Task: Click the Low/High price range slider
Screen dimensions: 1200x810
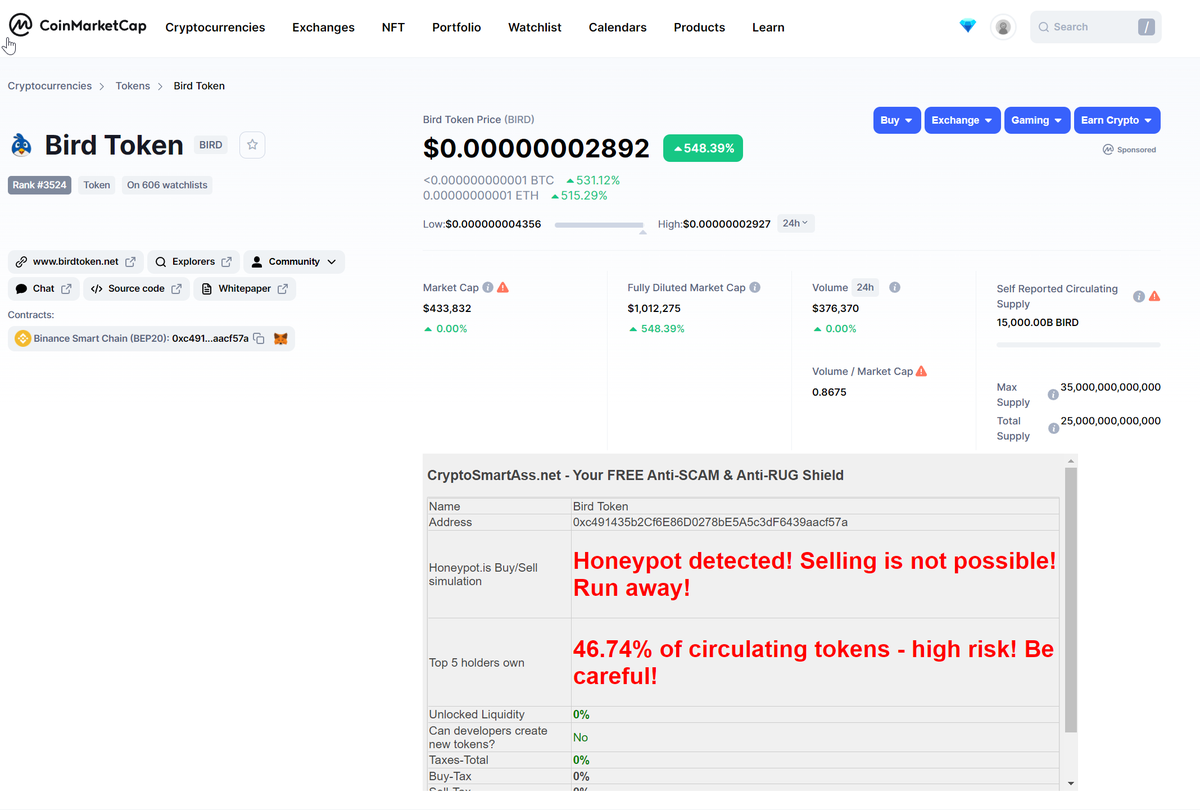Action: point(599,225)
